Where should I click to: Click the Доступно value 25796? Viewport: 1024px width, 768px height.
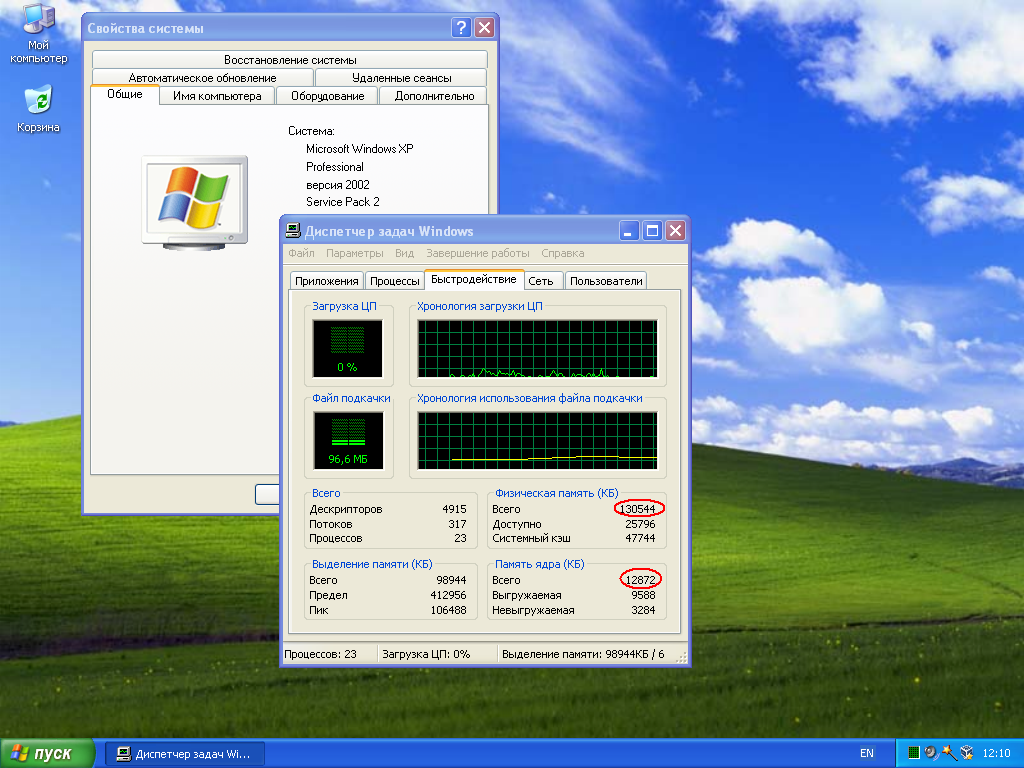[640, 524]
